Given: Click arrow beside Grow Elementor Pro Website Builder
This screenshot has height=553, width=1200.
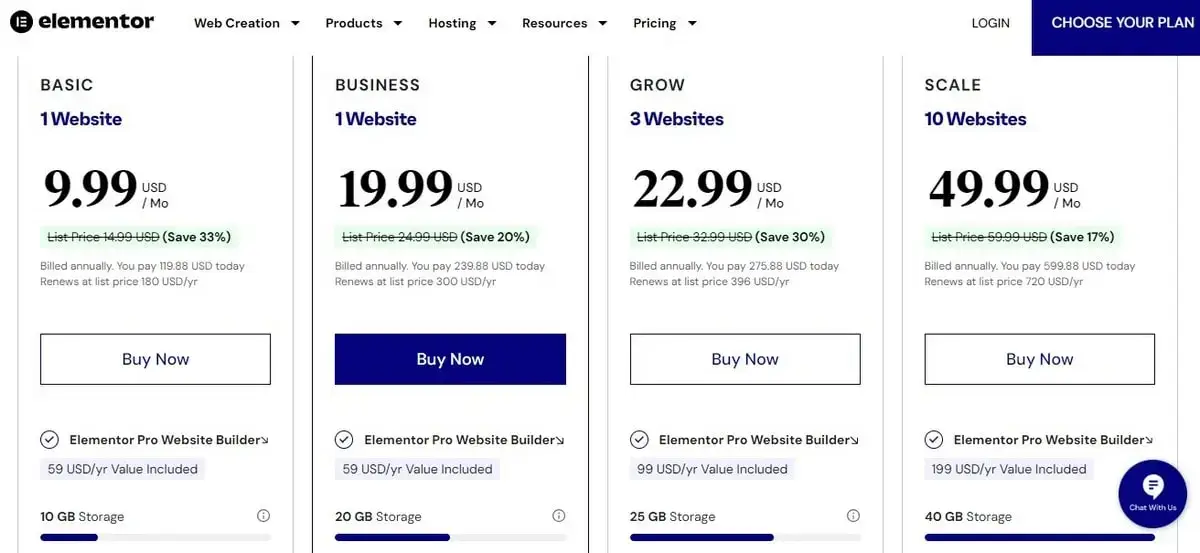Looking at the screenshot, I should click(x=854, y=441).
